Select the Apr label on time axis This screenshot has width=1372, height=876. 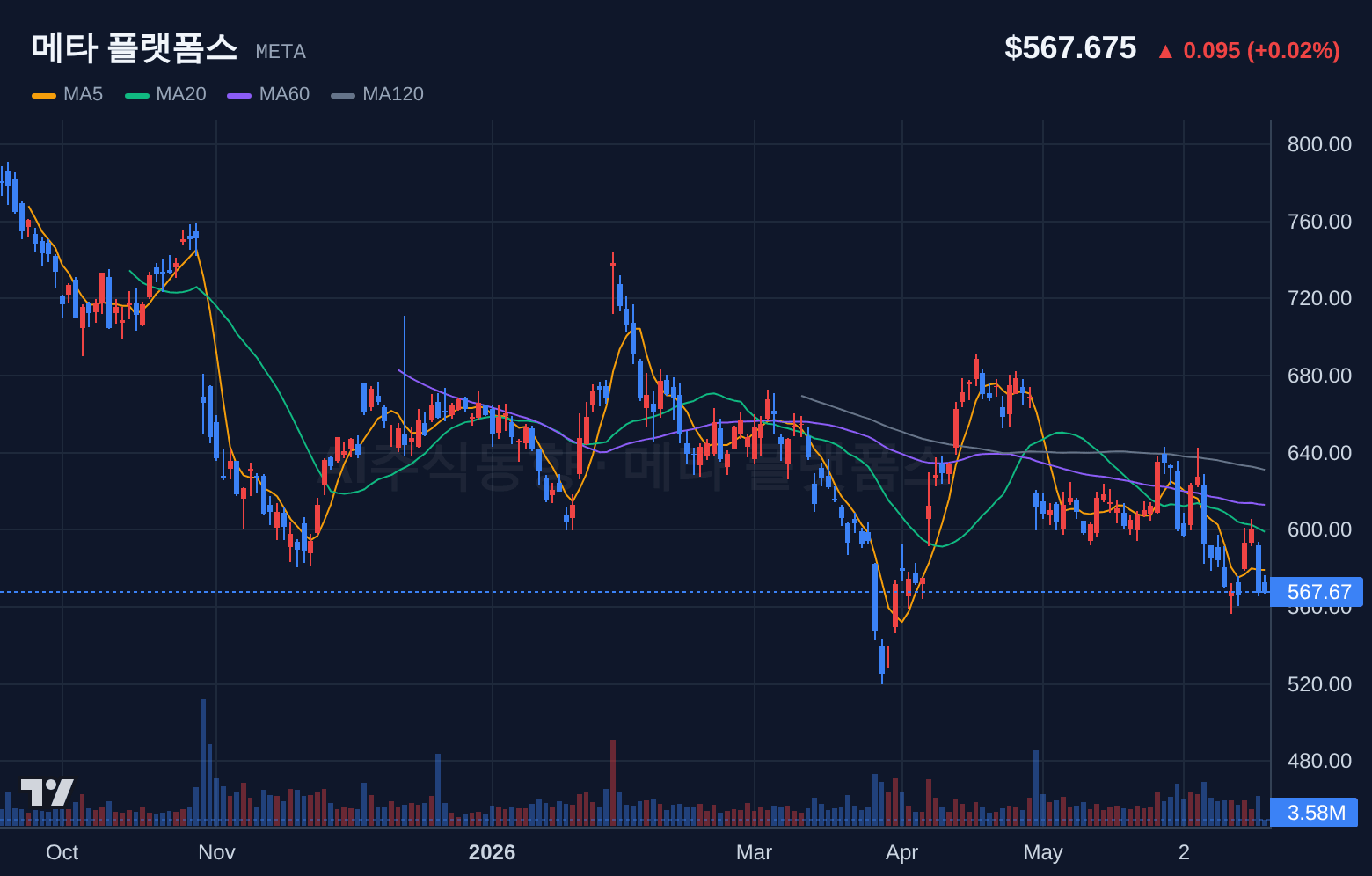(902, 852)
